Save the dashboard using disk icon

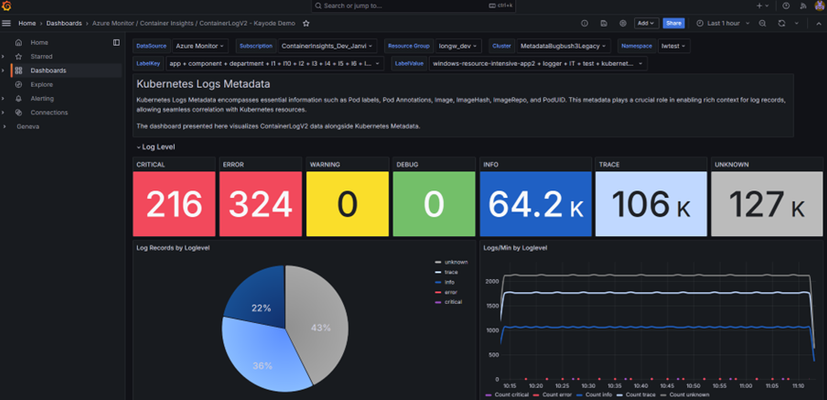pyautogui.click(x=604, y=23)
